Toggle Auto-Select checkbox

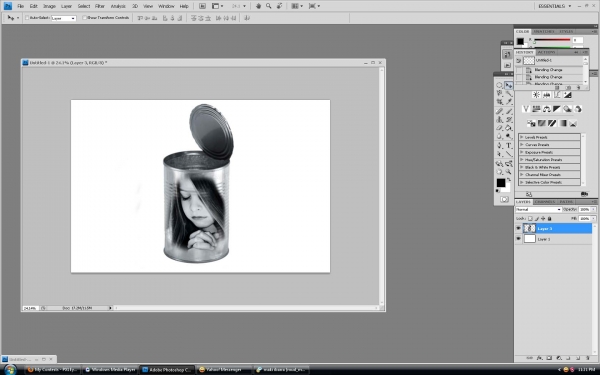(x=27, y=18)
